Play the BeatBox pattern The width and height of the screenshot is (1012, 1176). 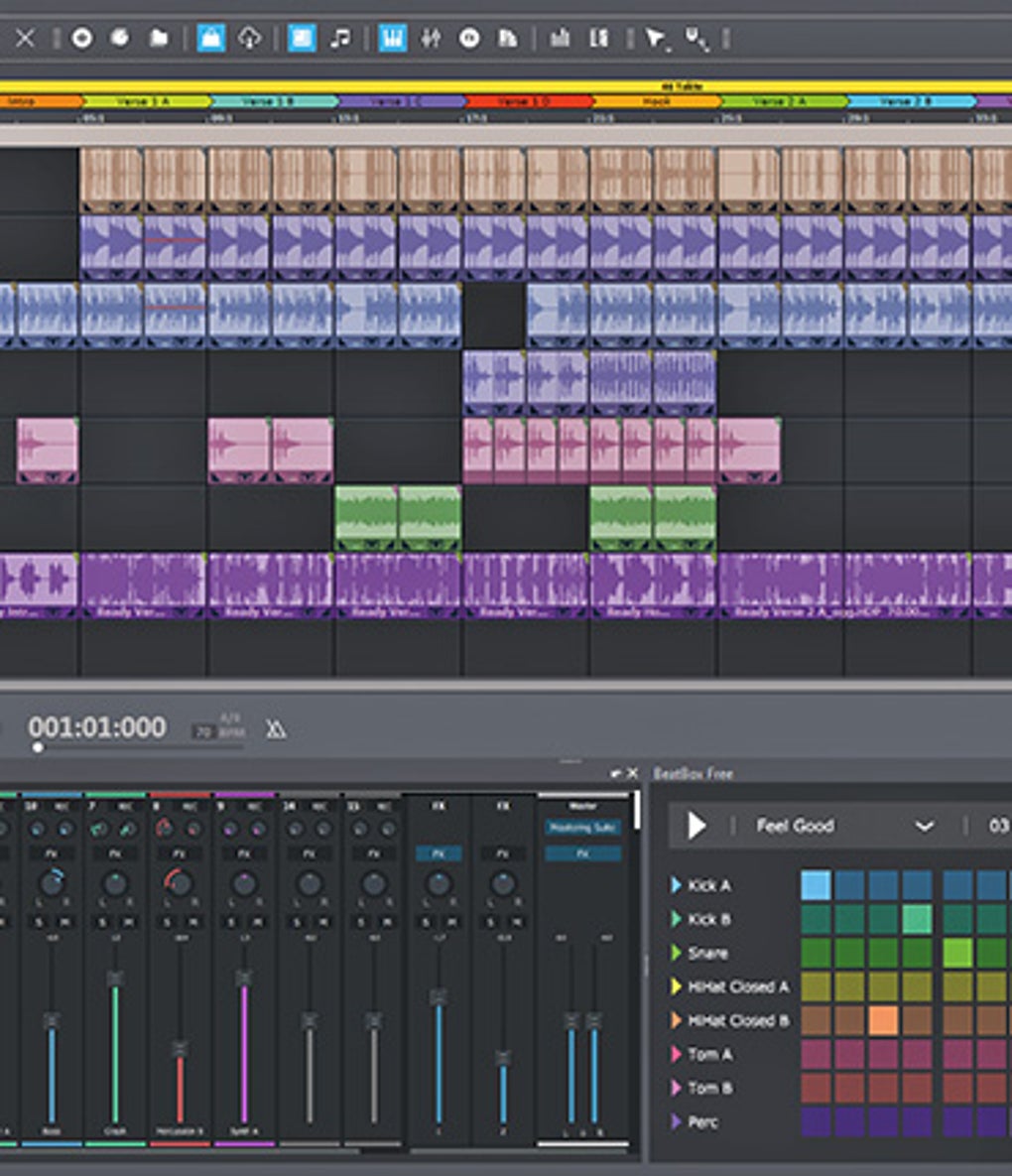(x=696, y=826)
